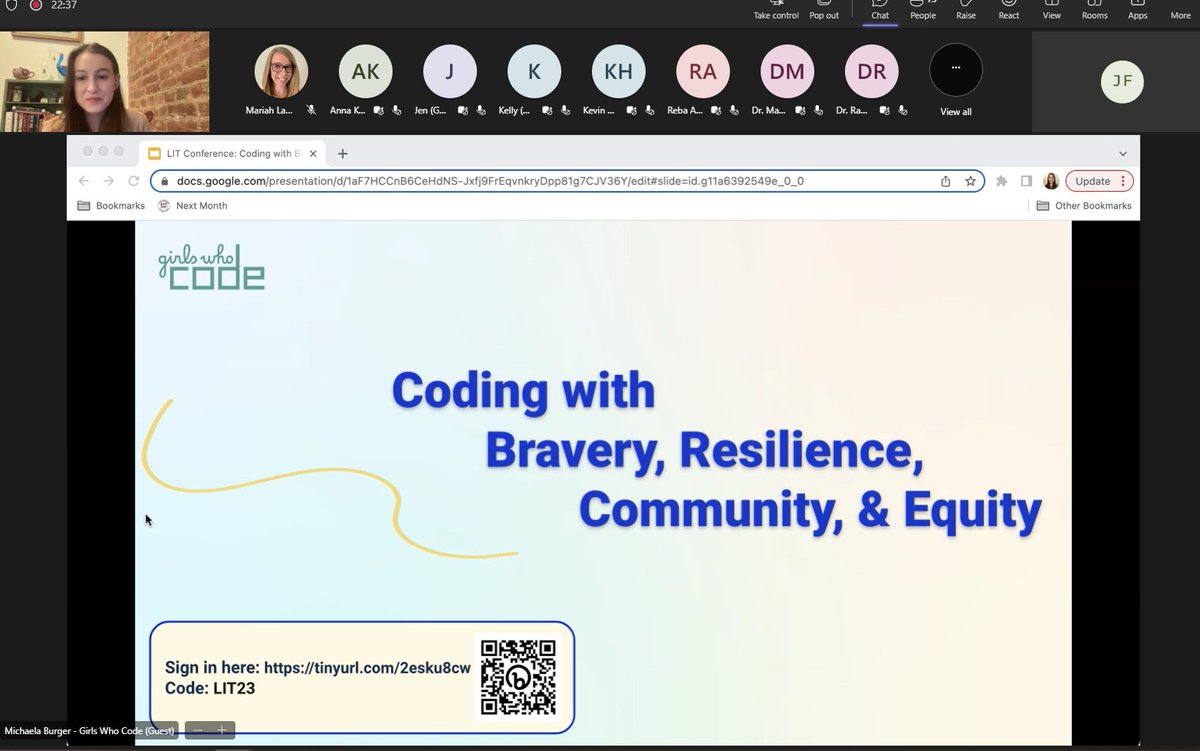Close the LIT Conference browser tab
The height and width of the screenshot is (751, 1200).
tap(313, 153)
